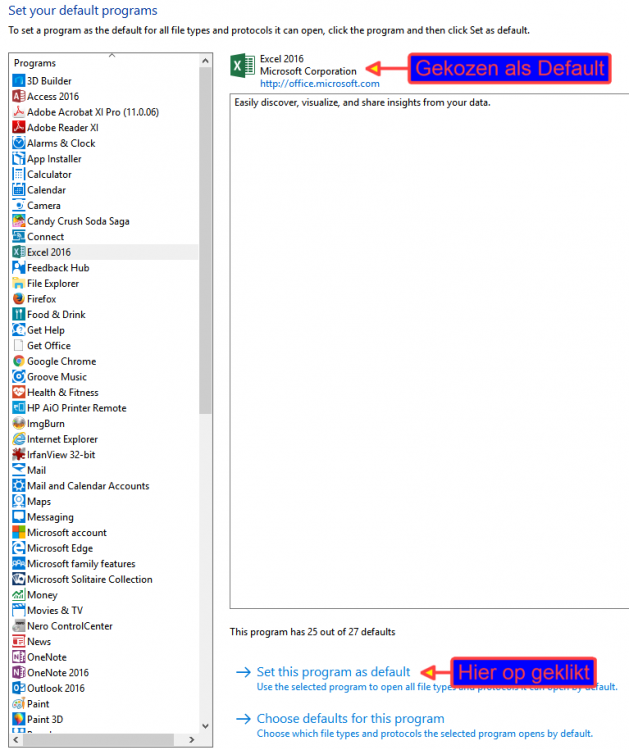Image resolution: width=629 pixels, height=750 pixels.
Task: Select Get Help in the programs list
Action: click(45, 330)
